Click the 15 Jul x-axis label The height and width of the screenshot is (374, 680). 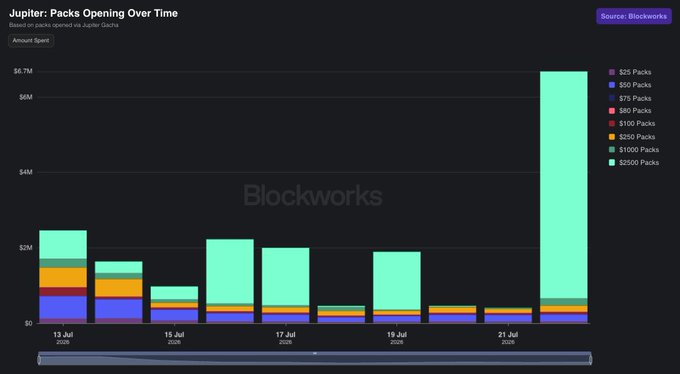174,338
